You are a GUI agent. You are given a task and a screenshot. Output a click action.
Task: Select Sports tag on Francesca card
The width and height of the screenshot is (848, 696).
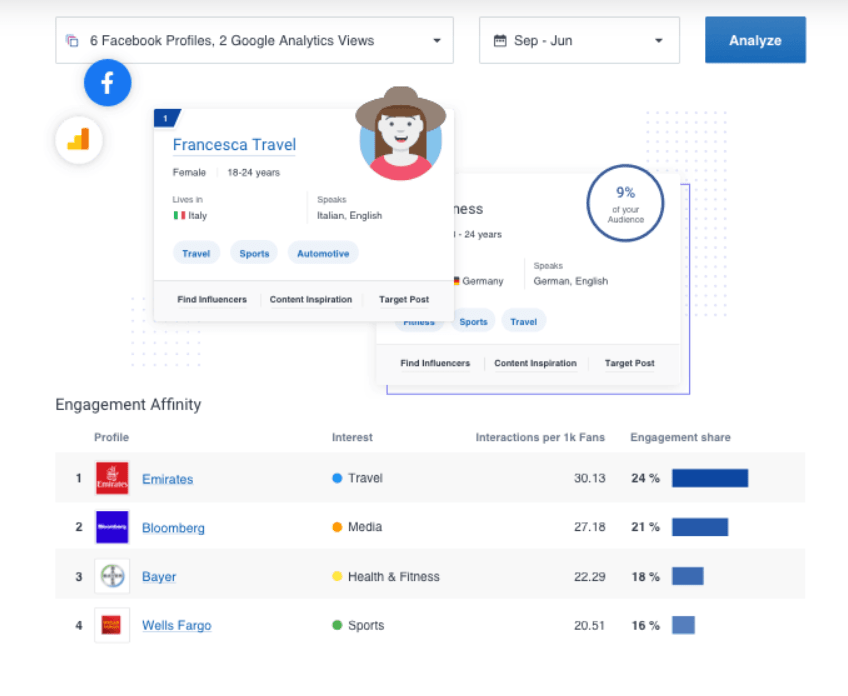pyautogui.click(x=254, y=253)
